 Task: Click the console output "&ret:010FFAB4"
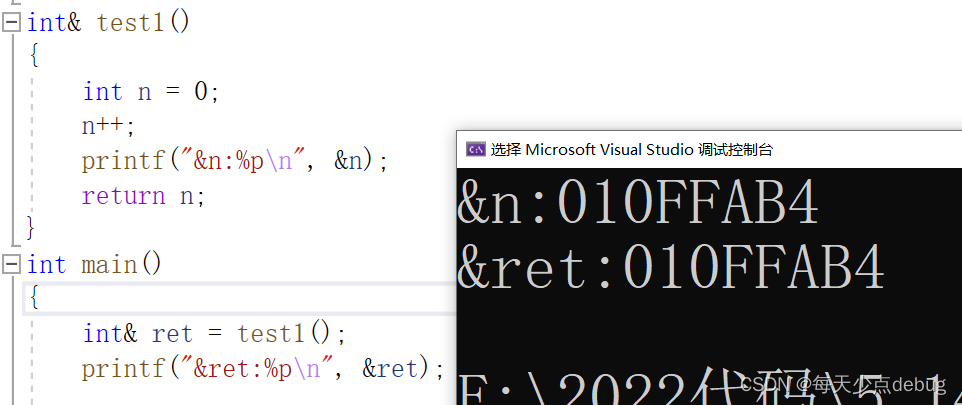click(671, 268)
